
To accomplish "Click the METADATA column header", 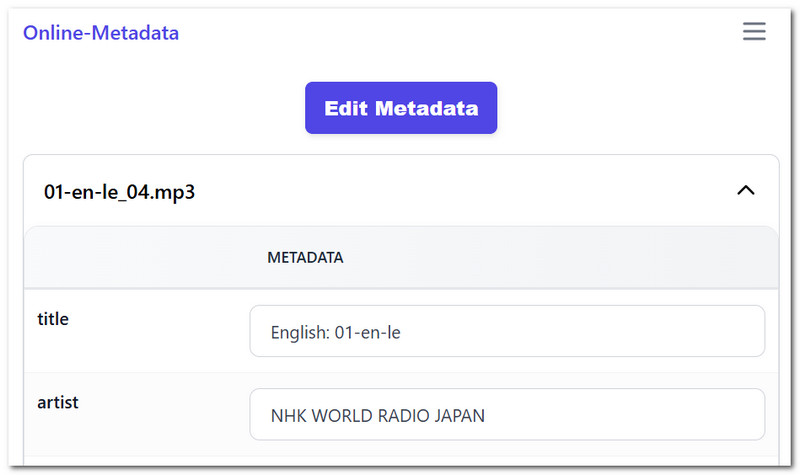I will (x=305, y=258).
